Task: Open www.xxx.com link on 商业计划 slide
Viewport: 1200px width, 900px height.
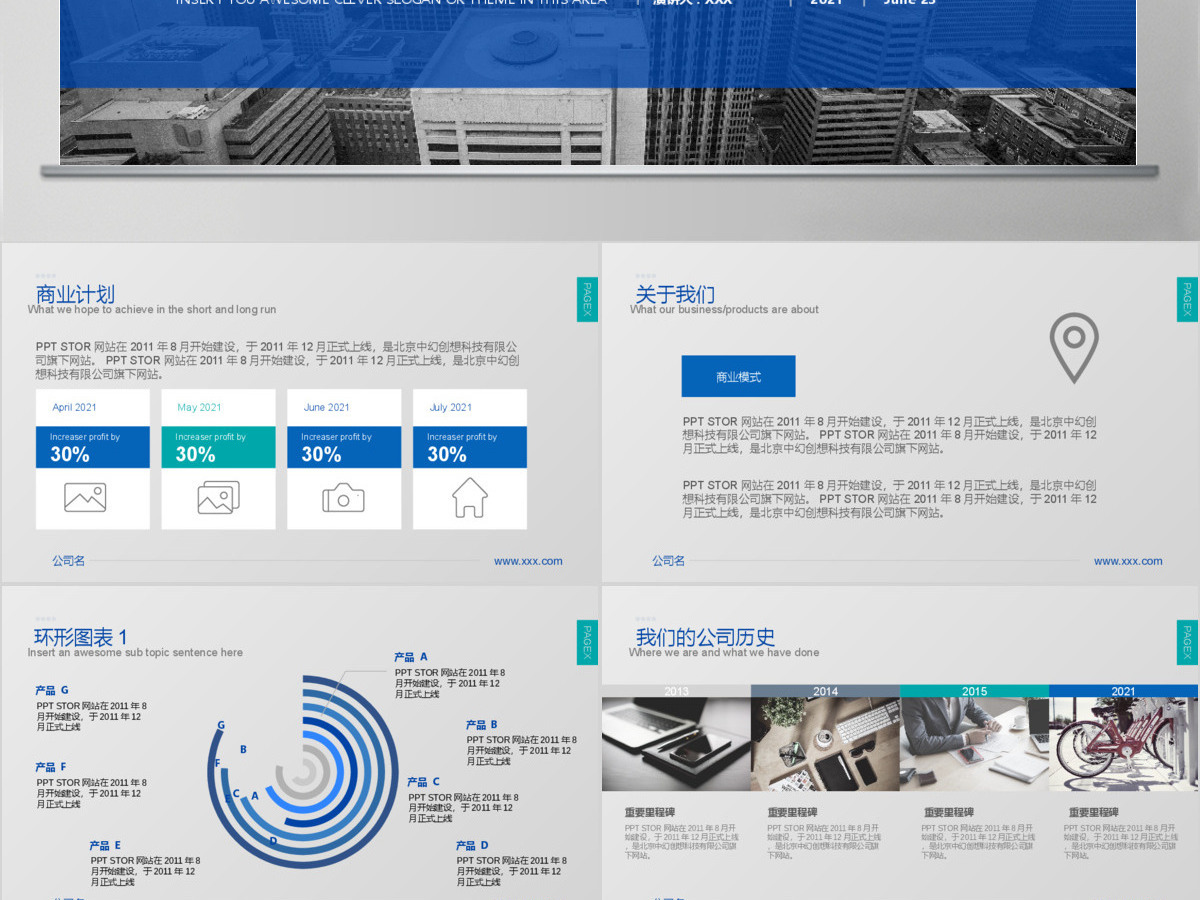Action: [528, 561]
